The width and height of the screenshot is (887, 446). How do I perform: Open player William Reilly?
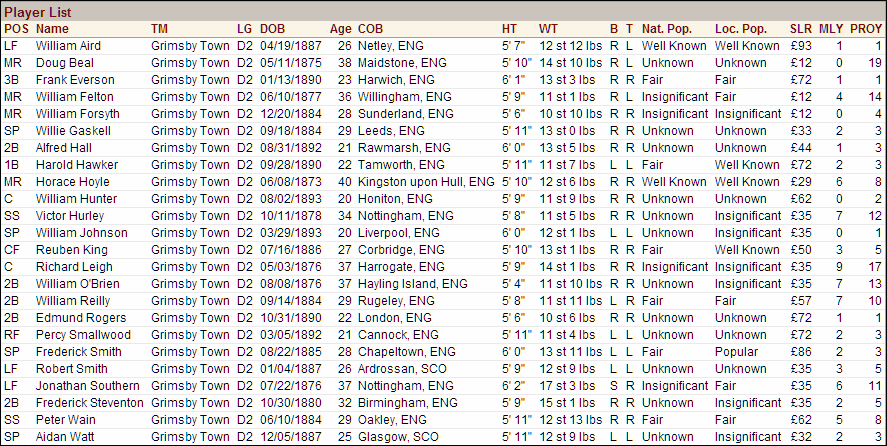[x=73, y=301]
